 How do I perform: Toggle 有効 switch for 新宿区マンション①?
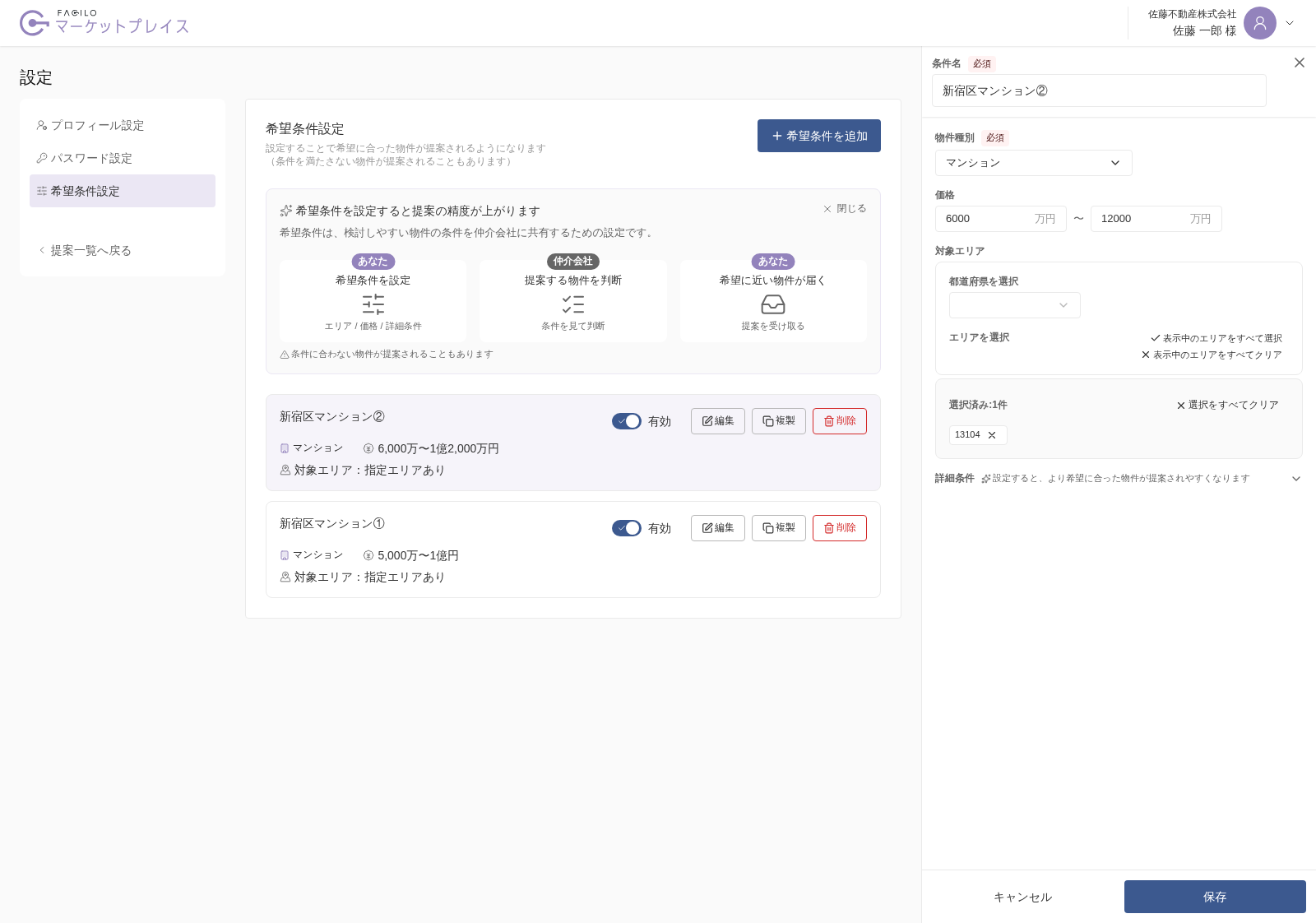point(627,528)
